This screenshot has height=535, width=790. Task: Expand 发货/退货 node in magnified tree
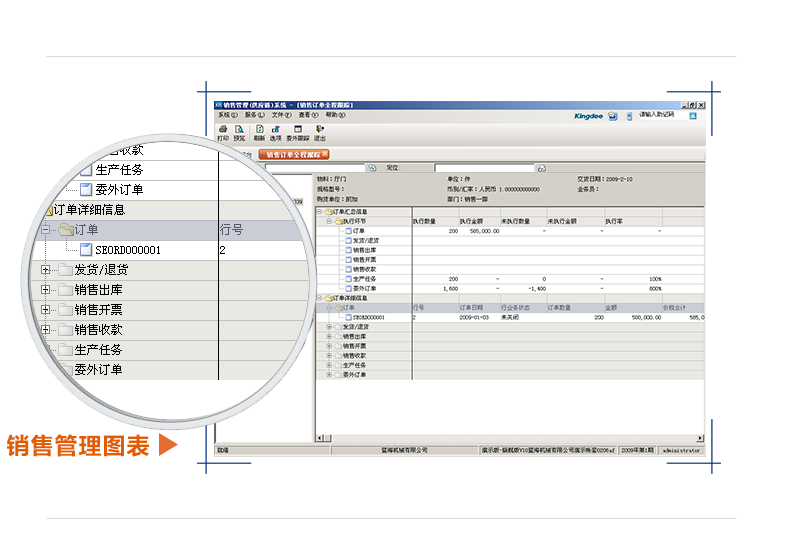45,270
